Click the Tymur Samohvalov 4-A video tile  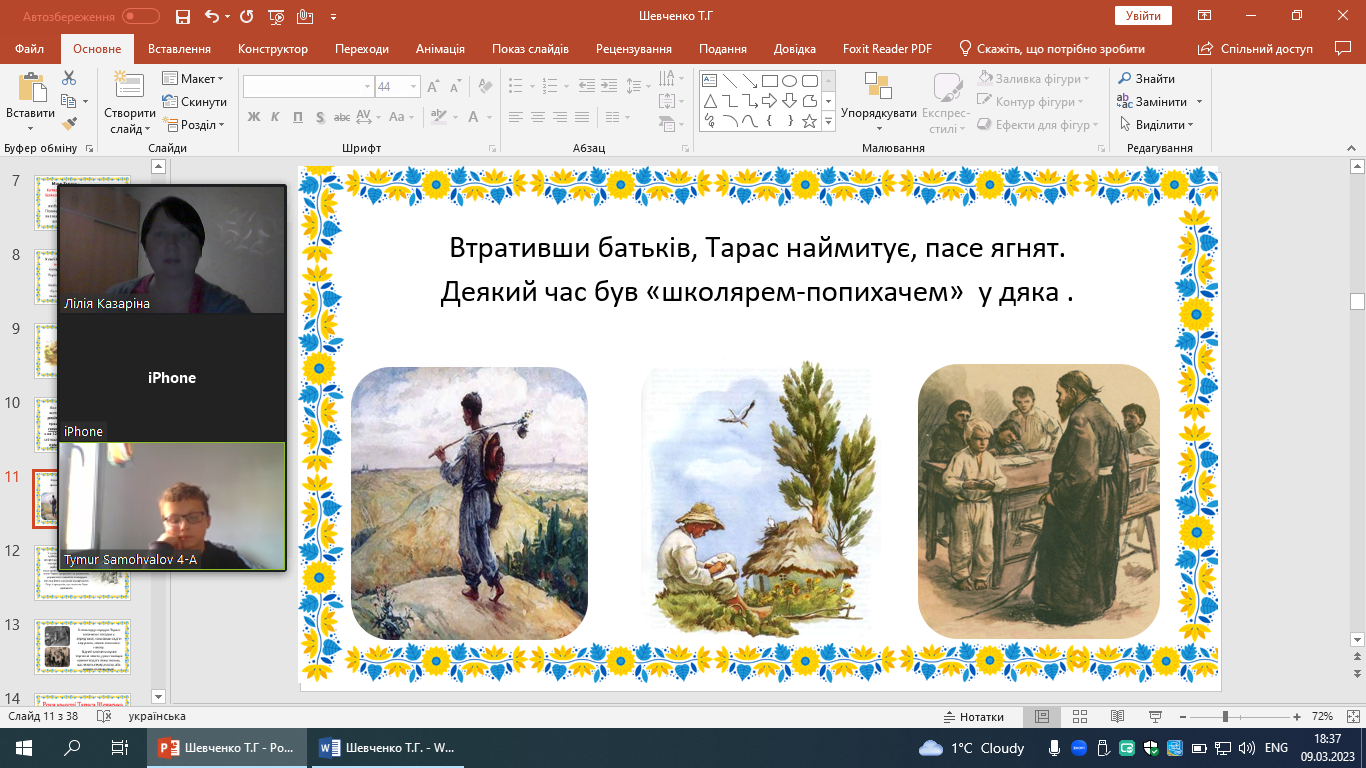(x=172, y=506)
